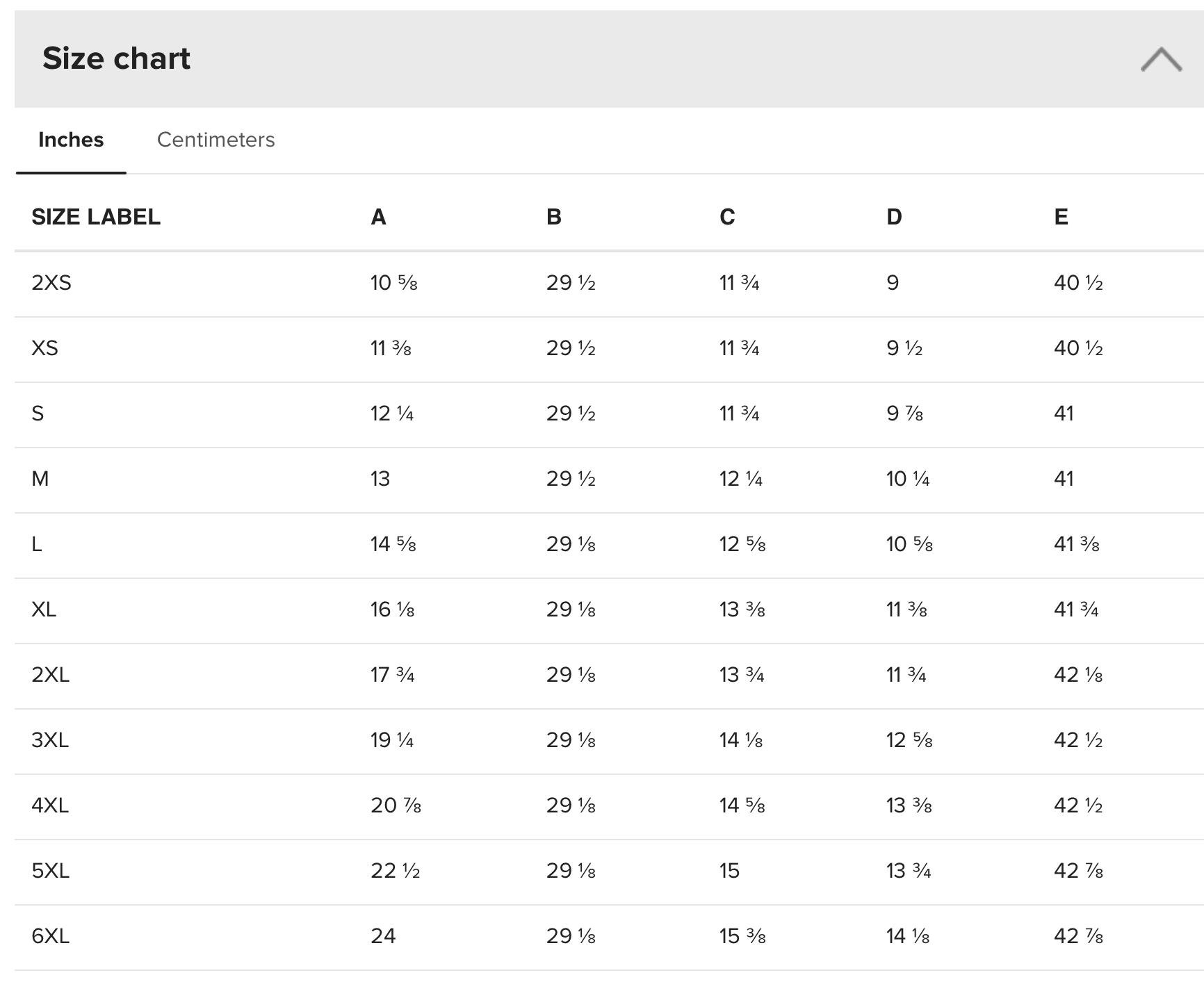Viewport: 1204px width, 998px height.
Task: Click column header D
Action: (x=894, y=217)
